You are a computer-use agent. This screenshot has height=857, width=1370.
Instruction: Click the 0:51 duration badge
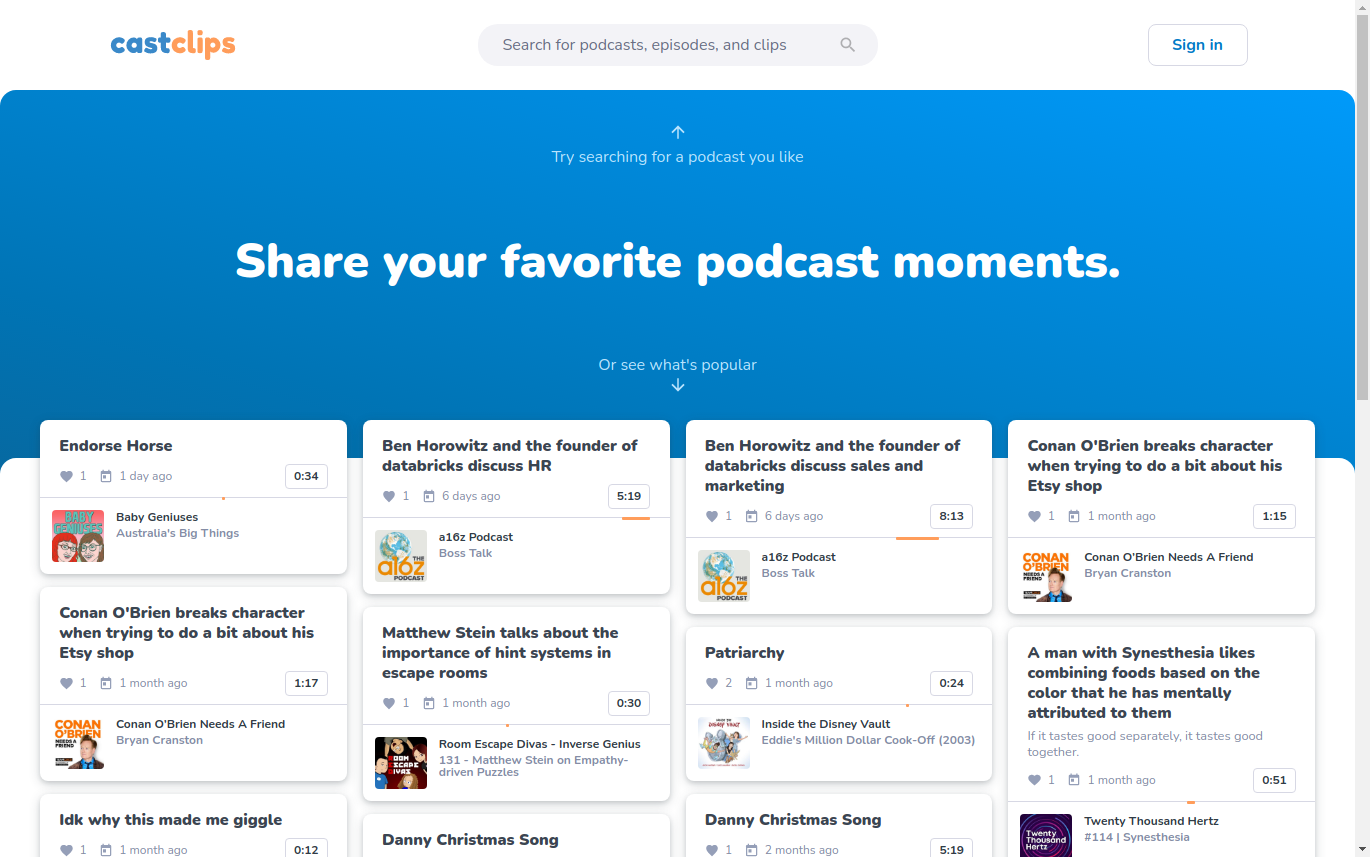(1274, 780)
